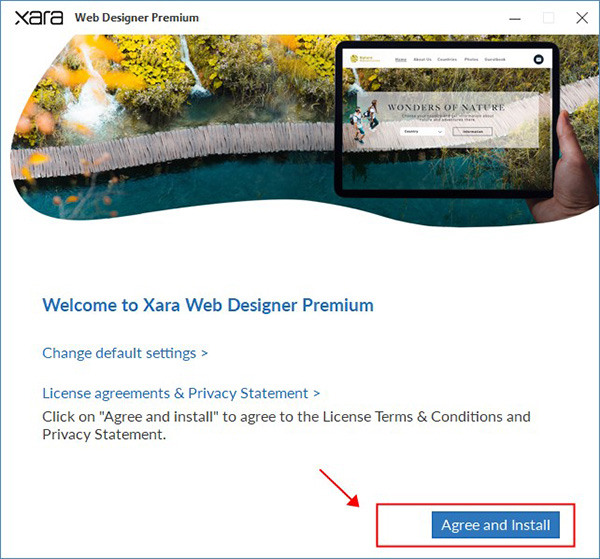The image size is (600, 559).
Task: Minimize the installer window
Action: (515, 18)
